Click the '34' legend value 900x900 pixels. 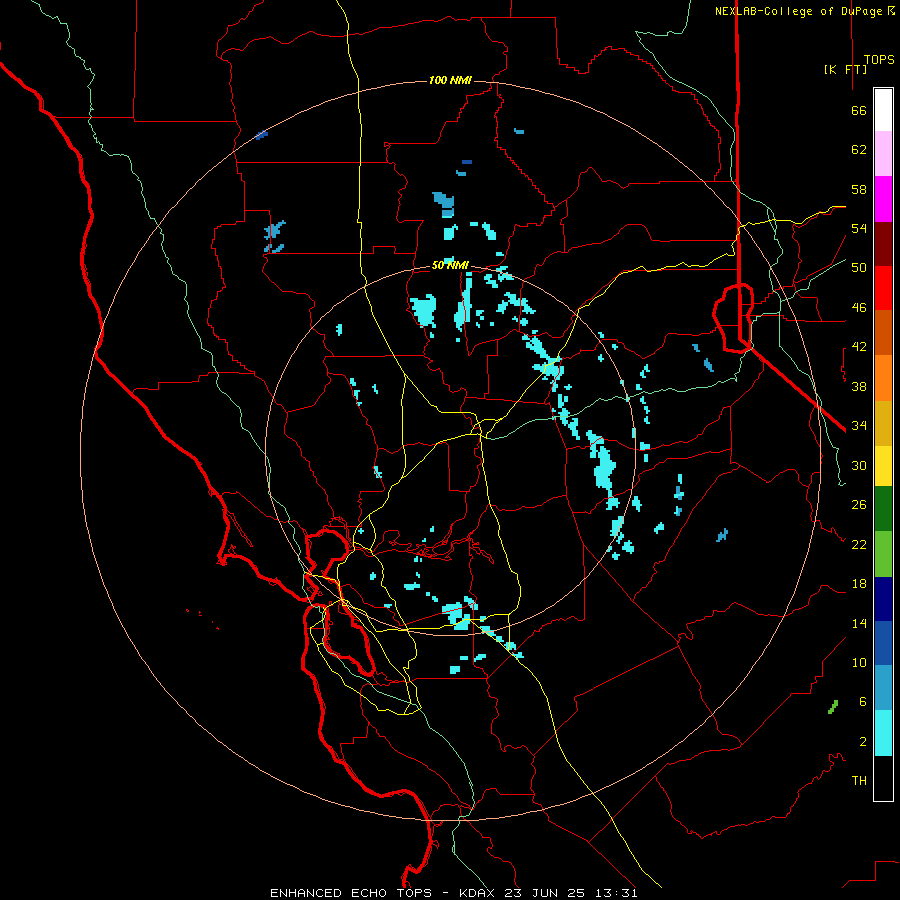pos(859,426)
